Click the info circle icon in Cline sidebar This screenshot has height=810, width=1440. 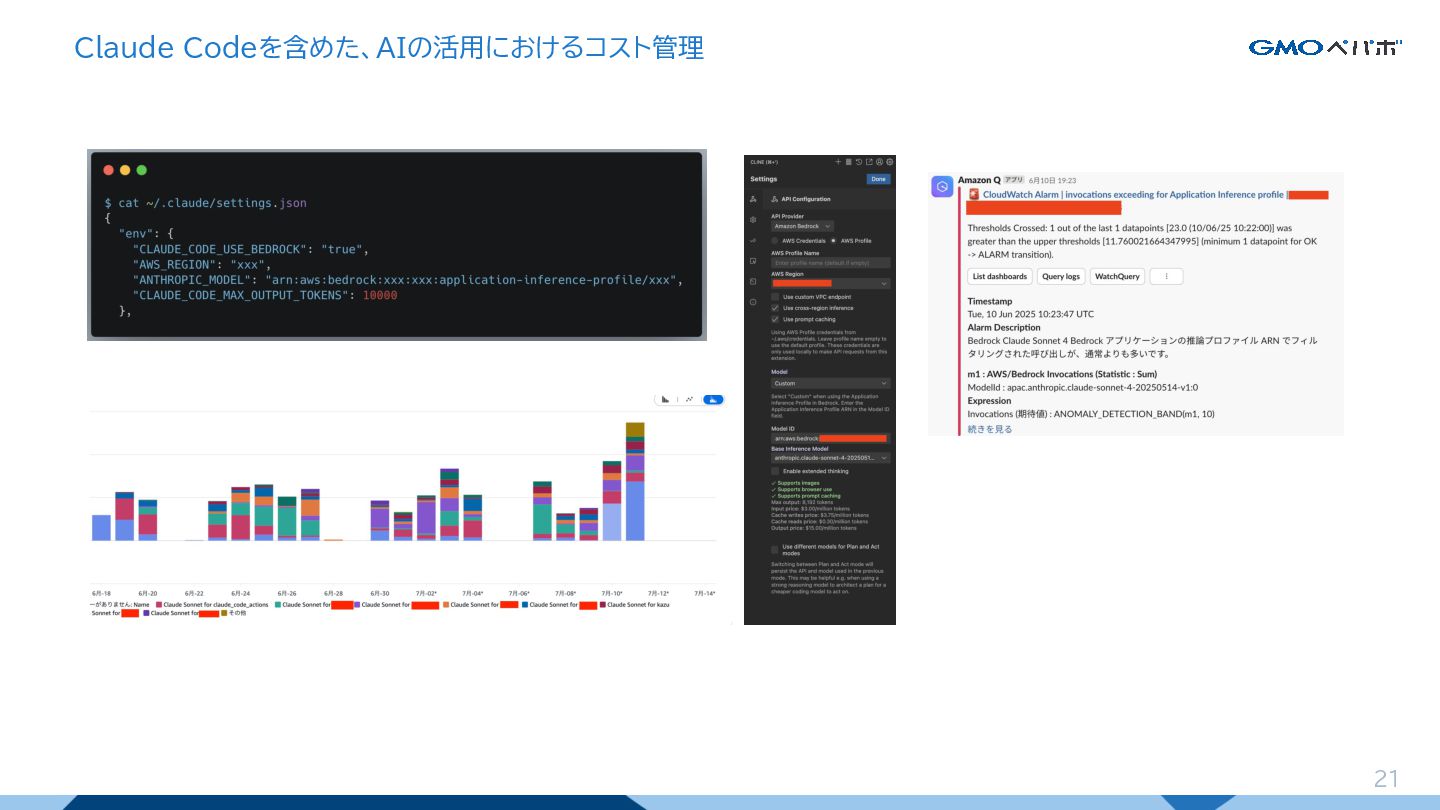(x=753, y=302)
